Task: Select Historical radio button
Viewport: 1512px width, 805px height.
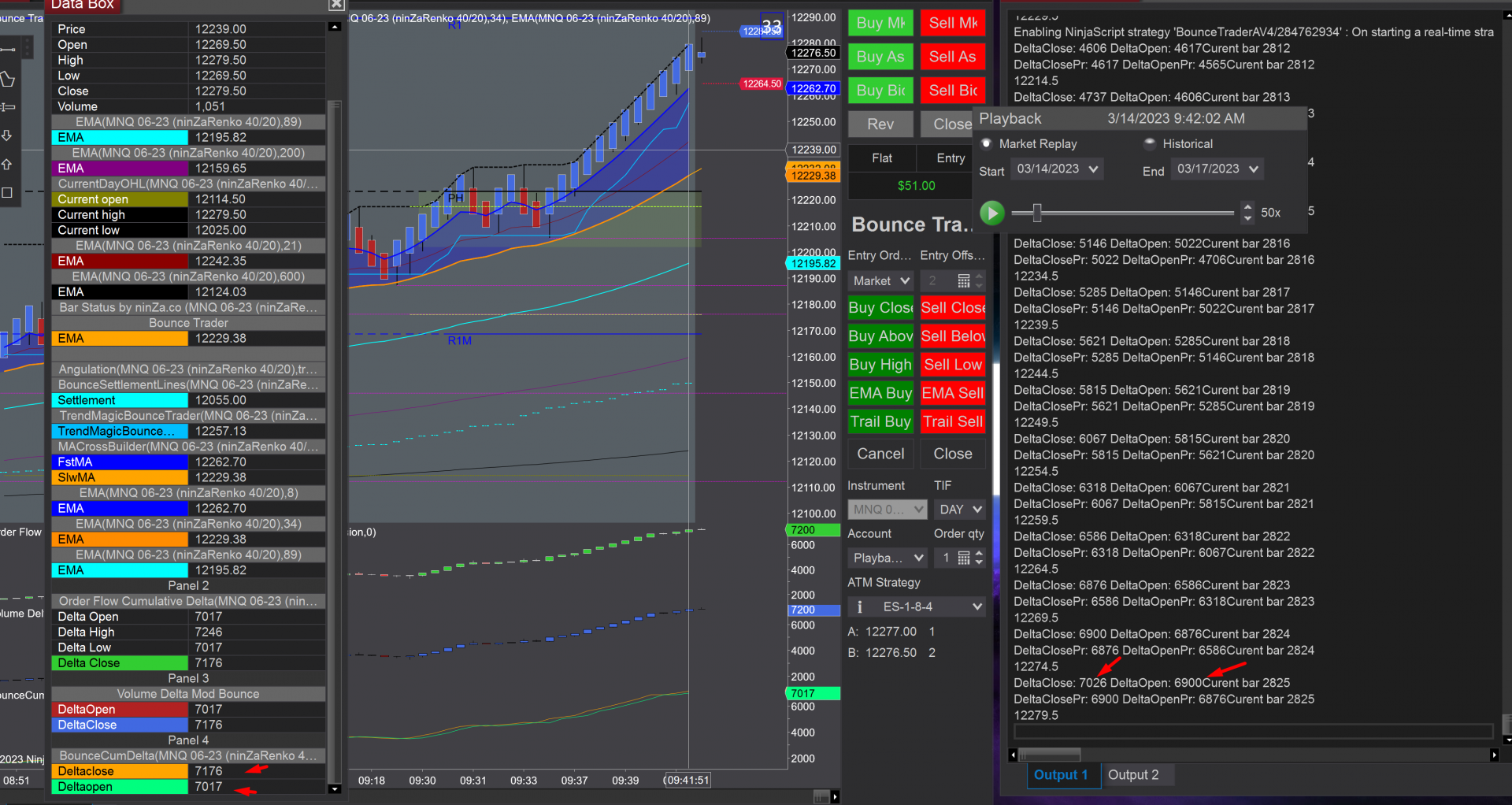Action: 1150,143
